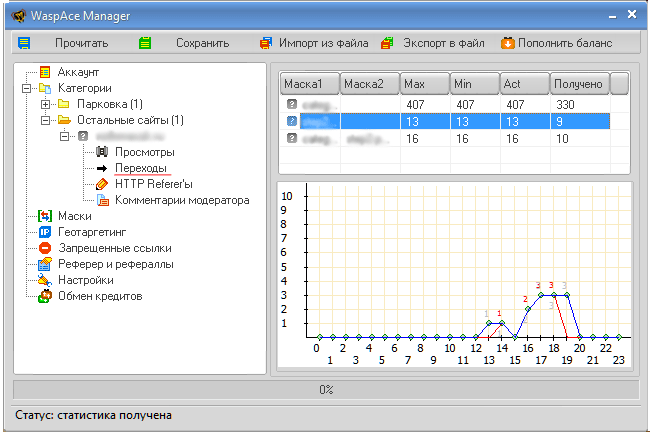Viewport: 650px width, 432px height.
Task: Click the Аккаунт tree icon
Action: [x=45, y=72]
